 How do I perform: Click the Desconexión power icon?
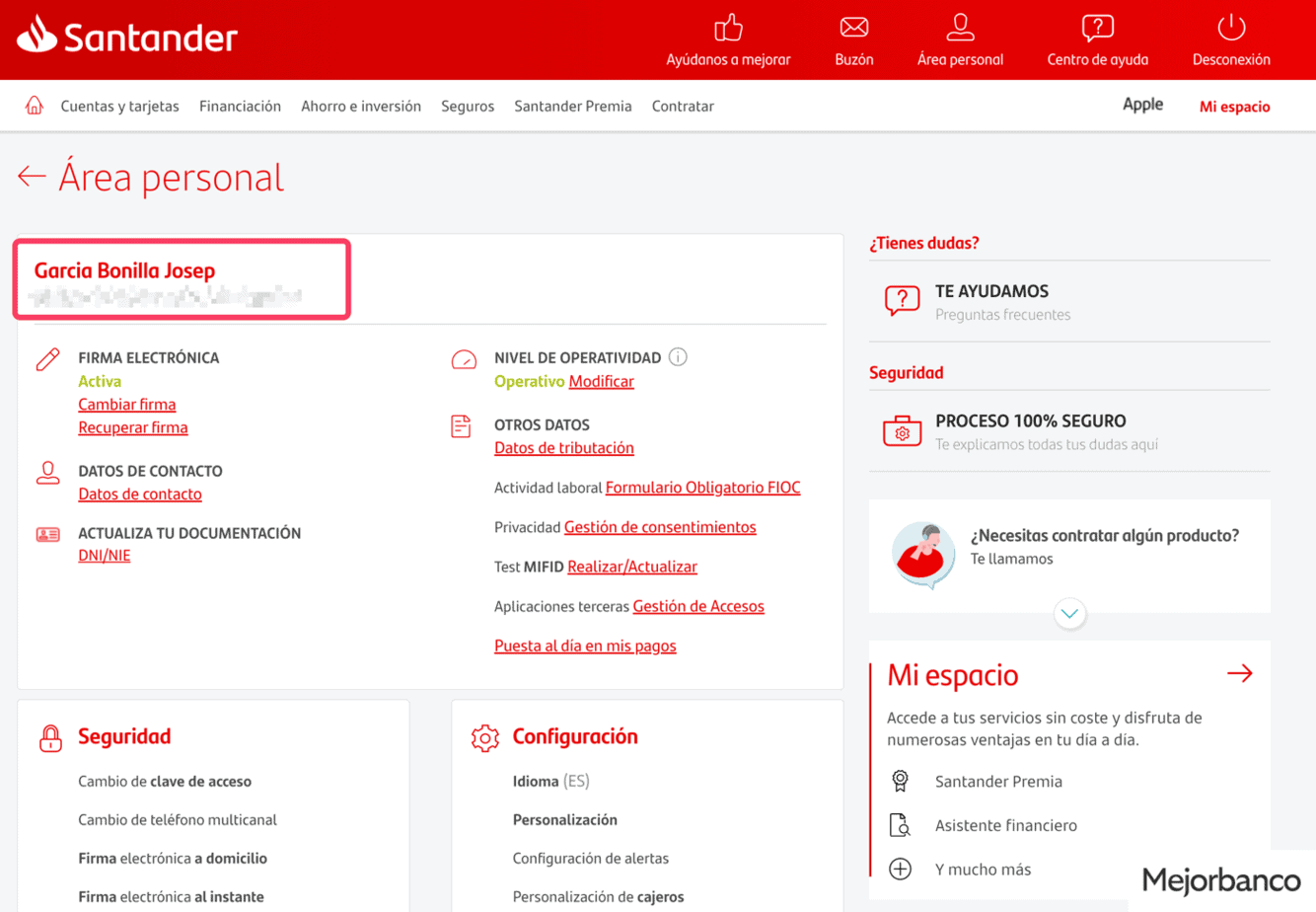click(1230, 28)
